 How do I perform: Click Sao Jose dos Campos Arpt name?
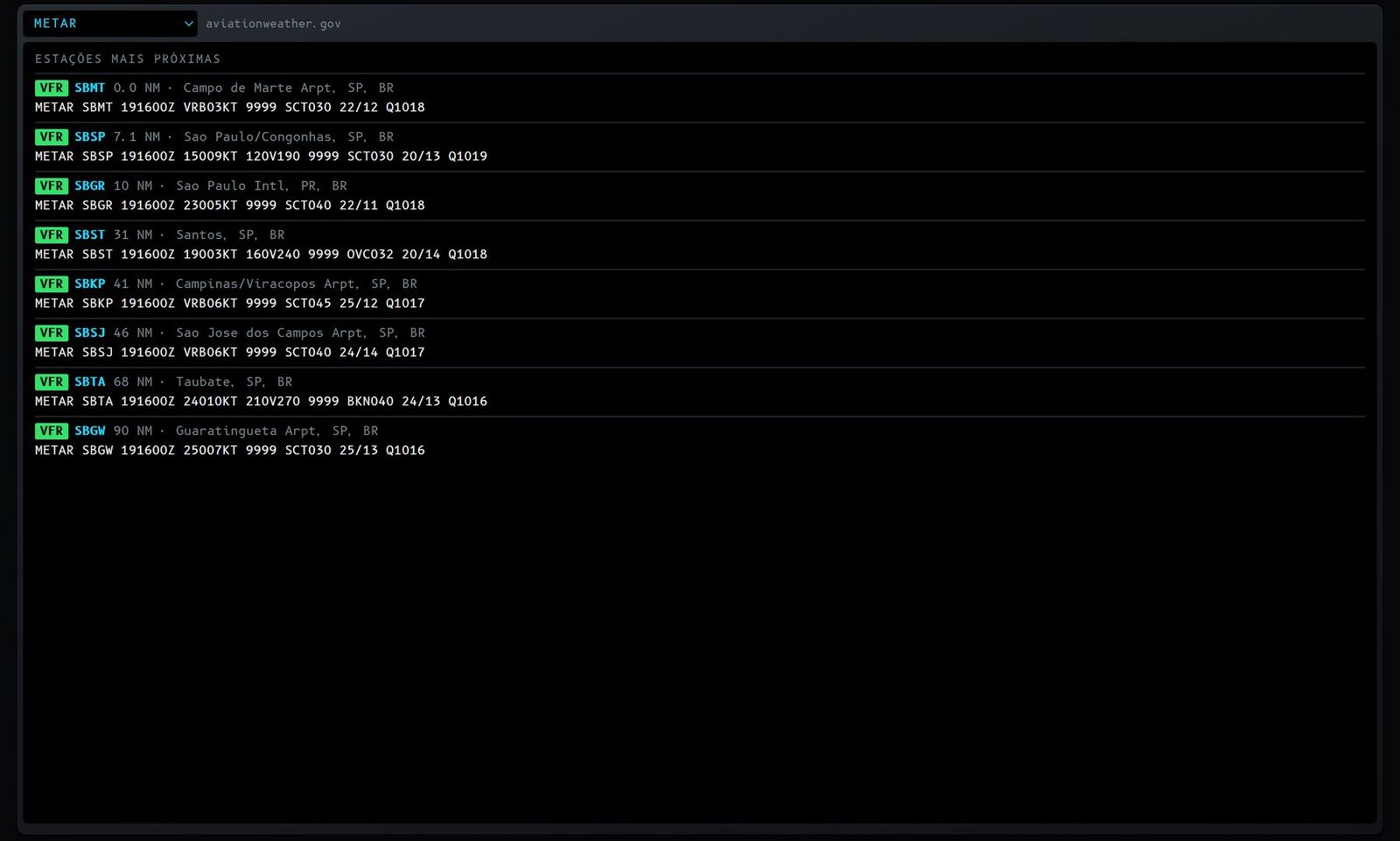click(300, 333)
